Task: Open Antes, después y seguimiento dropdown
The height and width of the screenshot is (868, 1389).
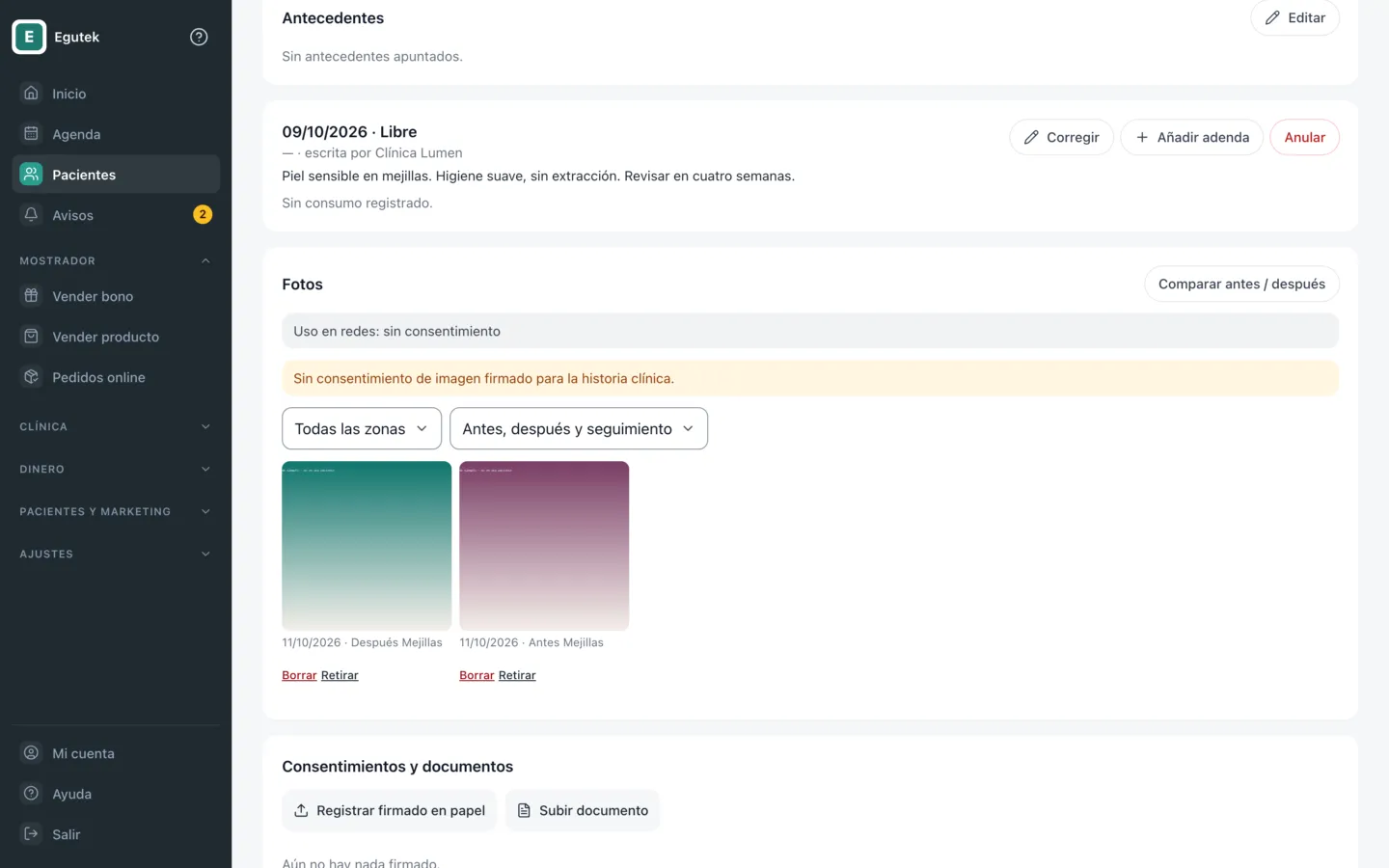Action: (579, 428)
